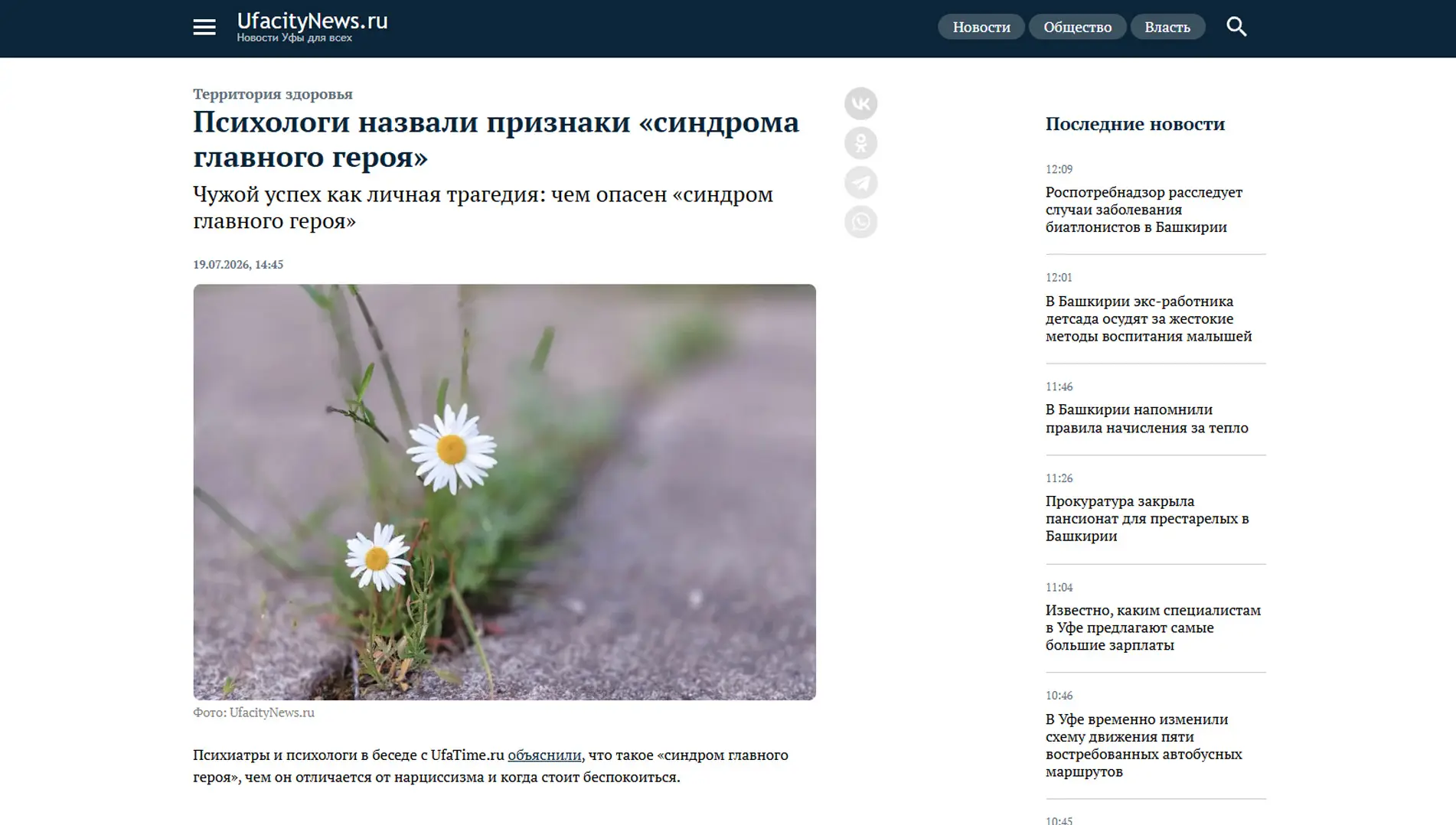Open news about автобусных маршрутов
1456x825 pixels.
[1144, 745]
